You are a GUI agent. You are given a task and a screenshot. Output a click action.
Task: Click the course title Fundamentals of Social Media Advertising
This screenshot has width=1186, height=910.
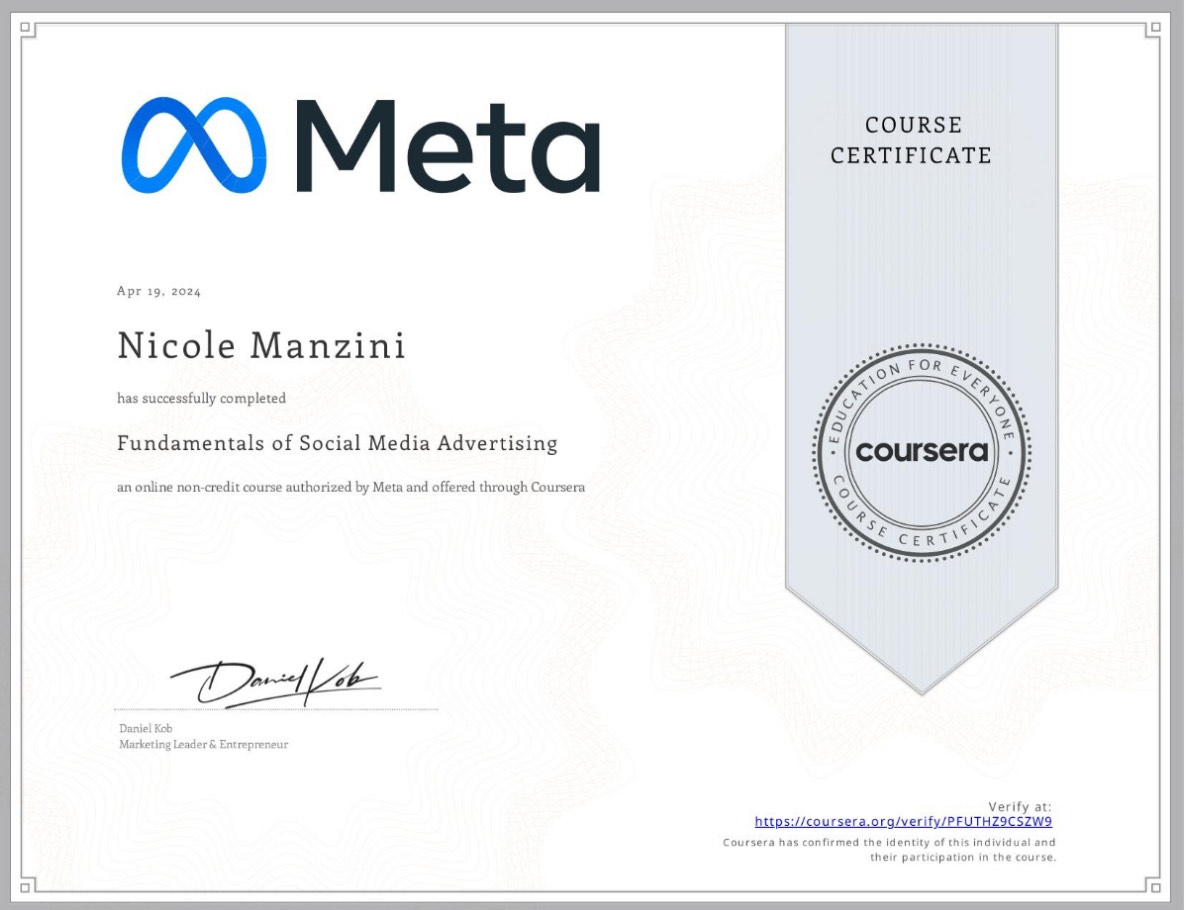(337, 443)
